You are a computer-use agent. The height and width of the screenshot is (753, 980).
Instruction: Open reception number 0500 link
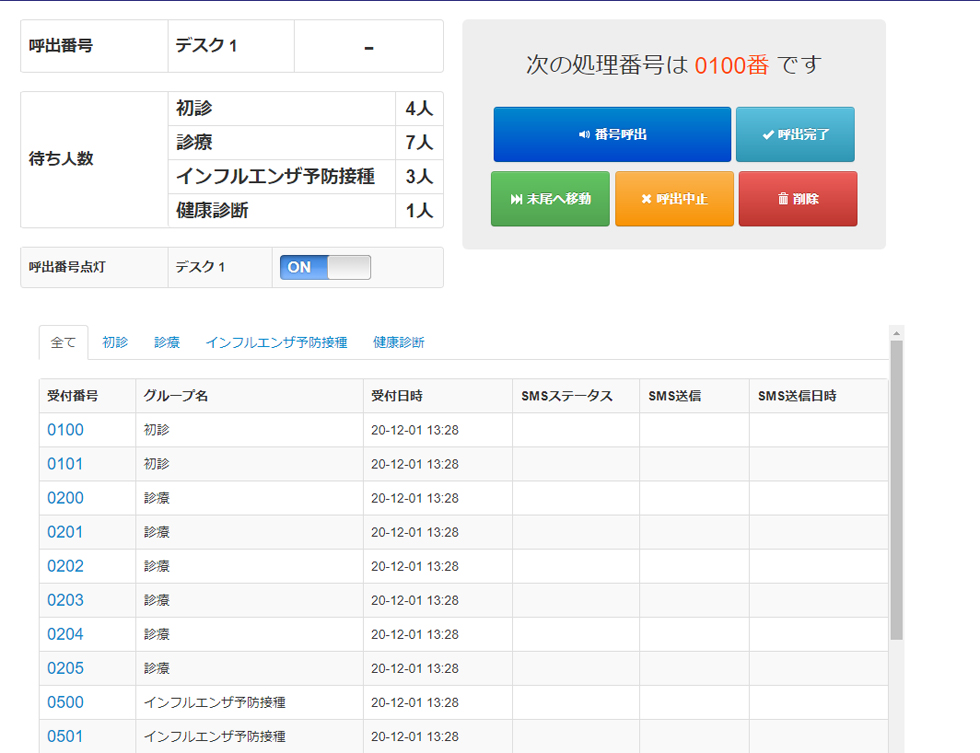coord(66,702)
